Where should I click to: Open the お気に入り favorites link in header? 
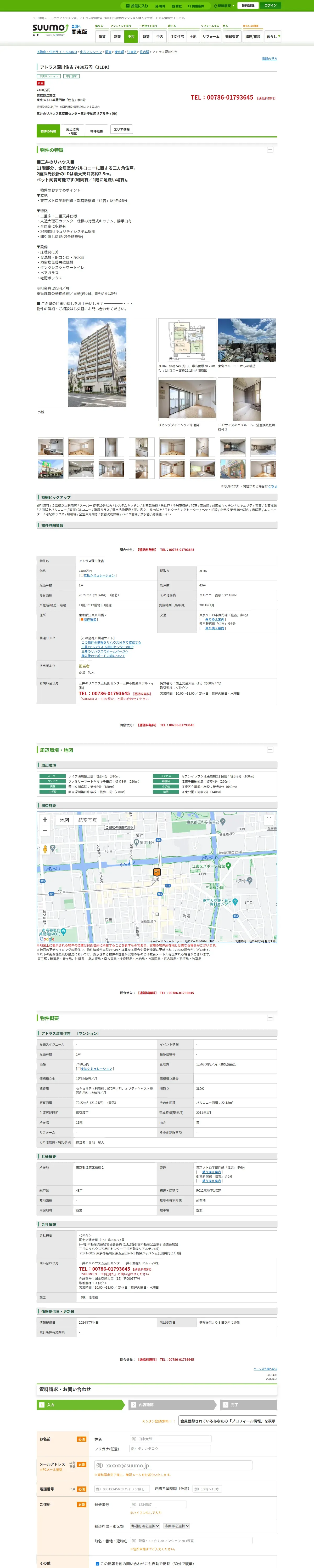coord(137,5)
